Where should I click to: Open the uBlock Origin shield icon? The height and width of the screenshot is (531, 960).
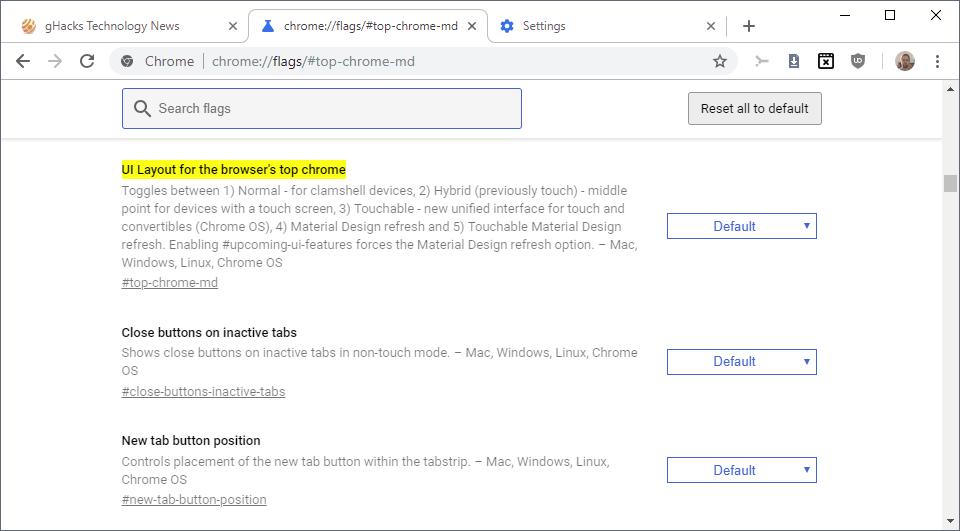click(858, 61)
